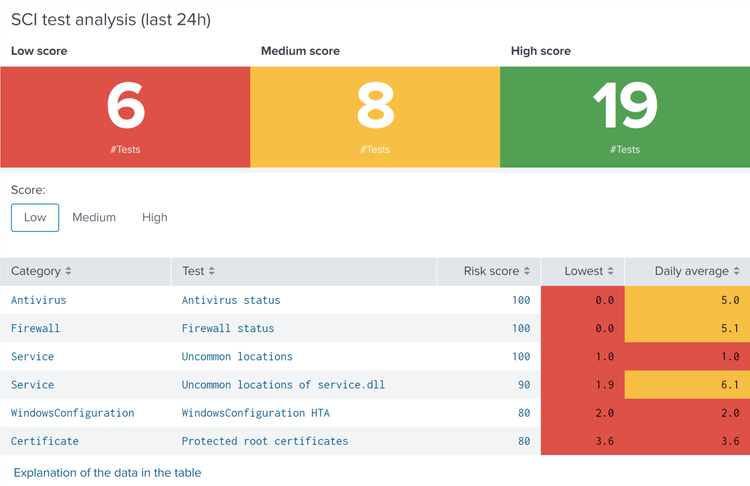Click the Certificate category cell

coord(45,442)
